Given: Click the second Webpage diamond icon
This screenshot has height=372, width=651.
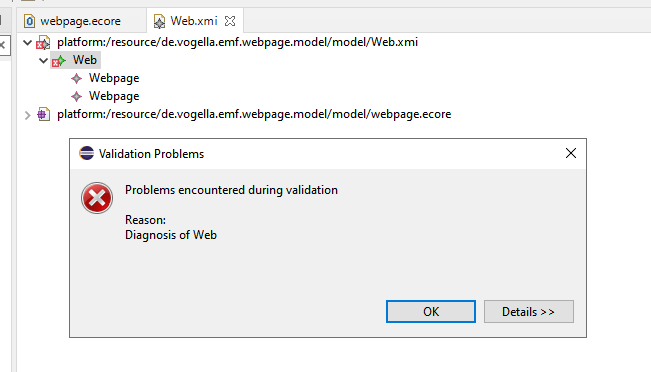Looking at the screenshot, I should click(76, 97).
